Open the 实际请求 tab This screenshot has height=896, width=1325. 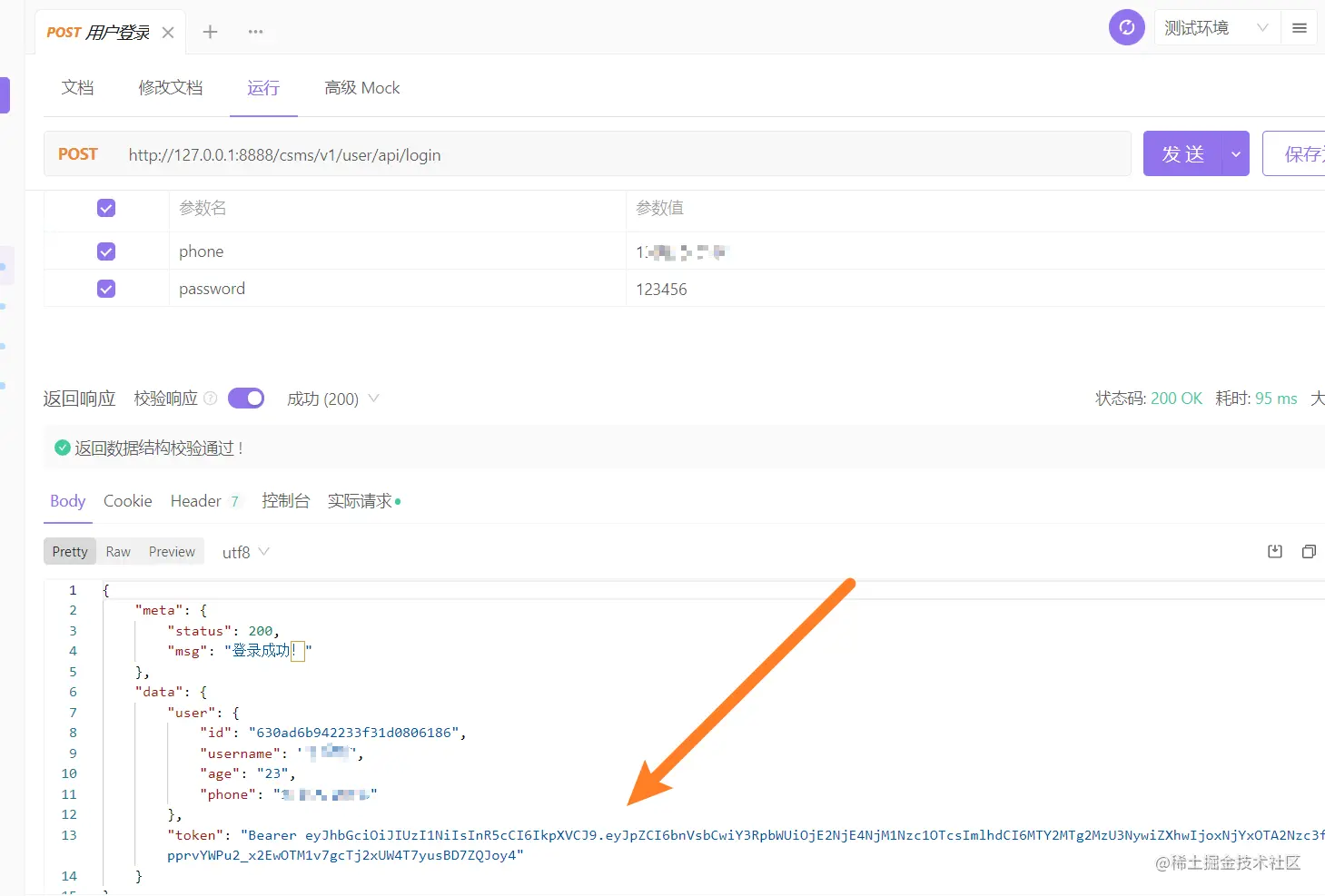[364, 501]
